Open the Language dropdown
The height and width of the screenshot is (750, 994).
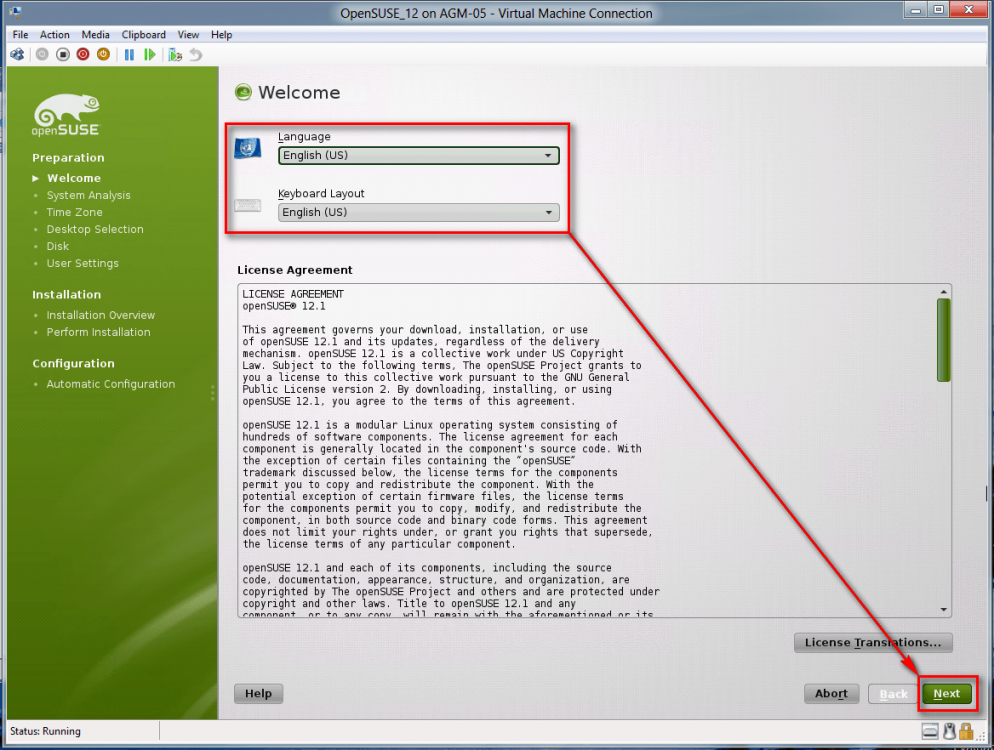pos(418,156)
